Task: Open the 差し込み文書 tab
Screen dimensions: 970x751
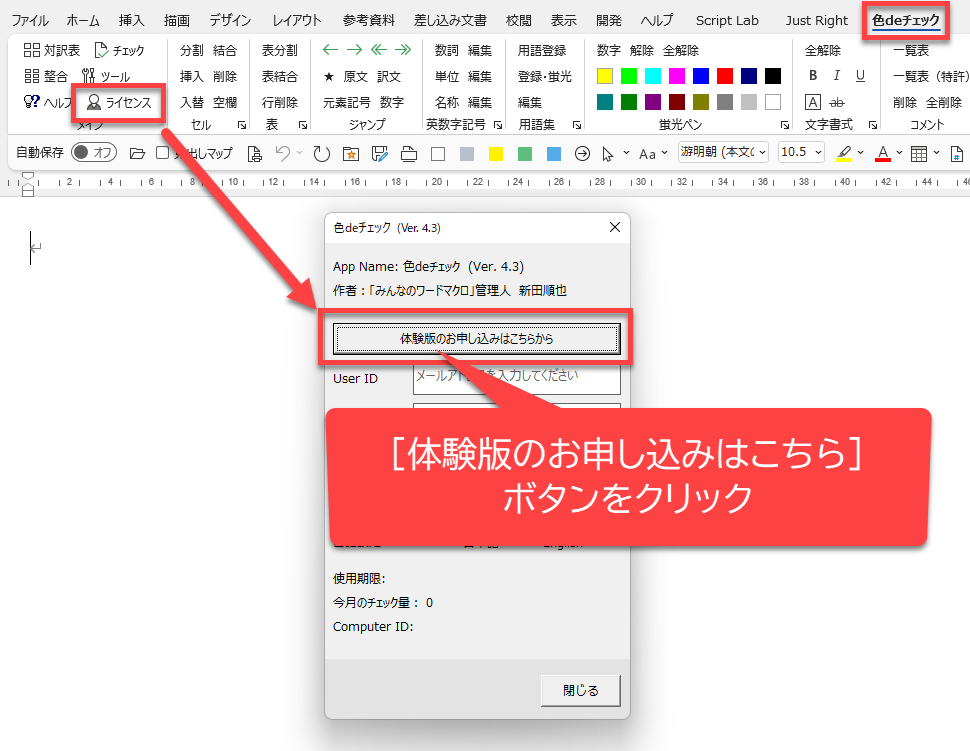Action: coord(450,20)
